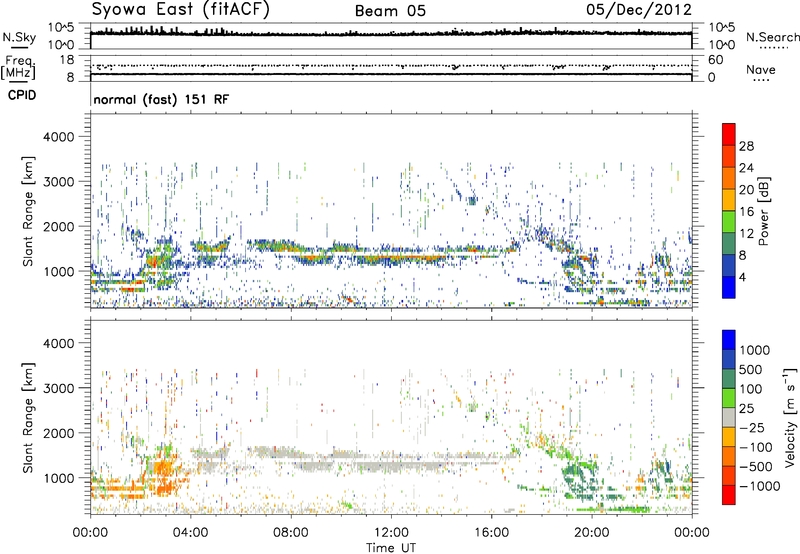Click the '1000' value on Velocity colorbar
800x554 pixels.
[x=755, y=350]
